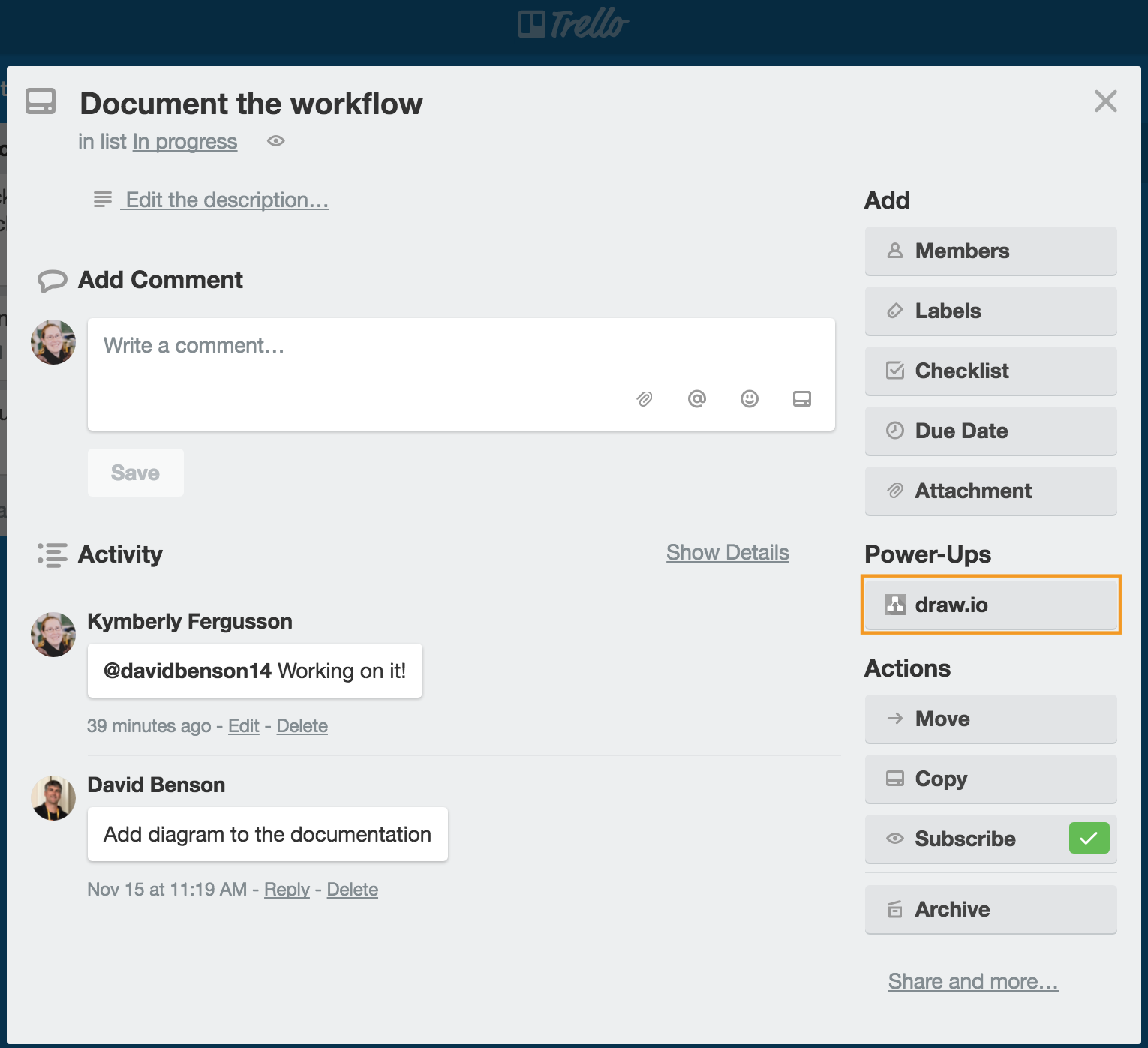This screenshot has width=1148, height=1048.
Task: Click Kymberly Fergusson's avatar in Activity
Action: (53, 635)
